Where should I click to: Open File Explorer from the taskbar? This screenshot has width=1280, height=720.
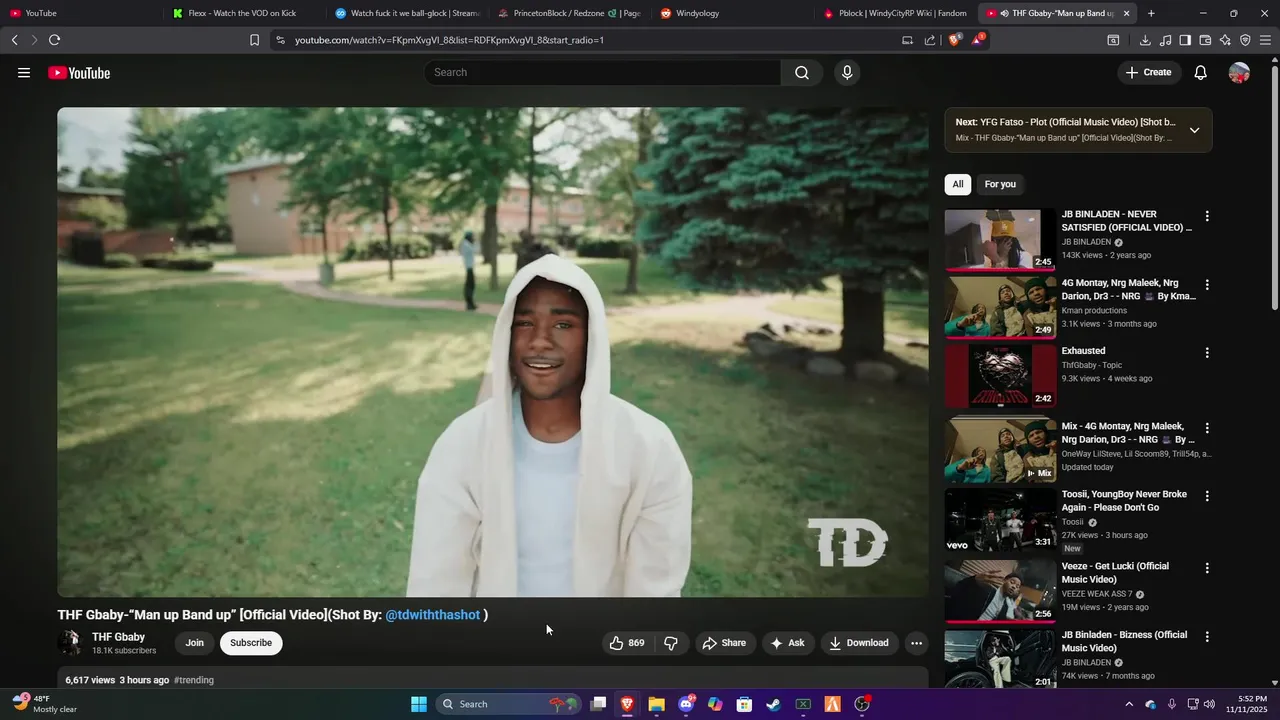tap(656, 704)
